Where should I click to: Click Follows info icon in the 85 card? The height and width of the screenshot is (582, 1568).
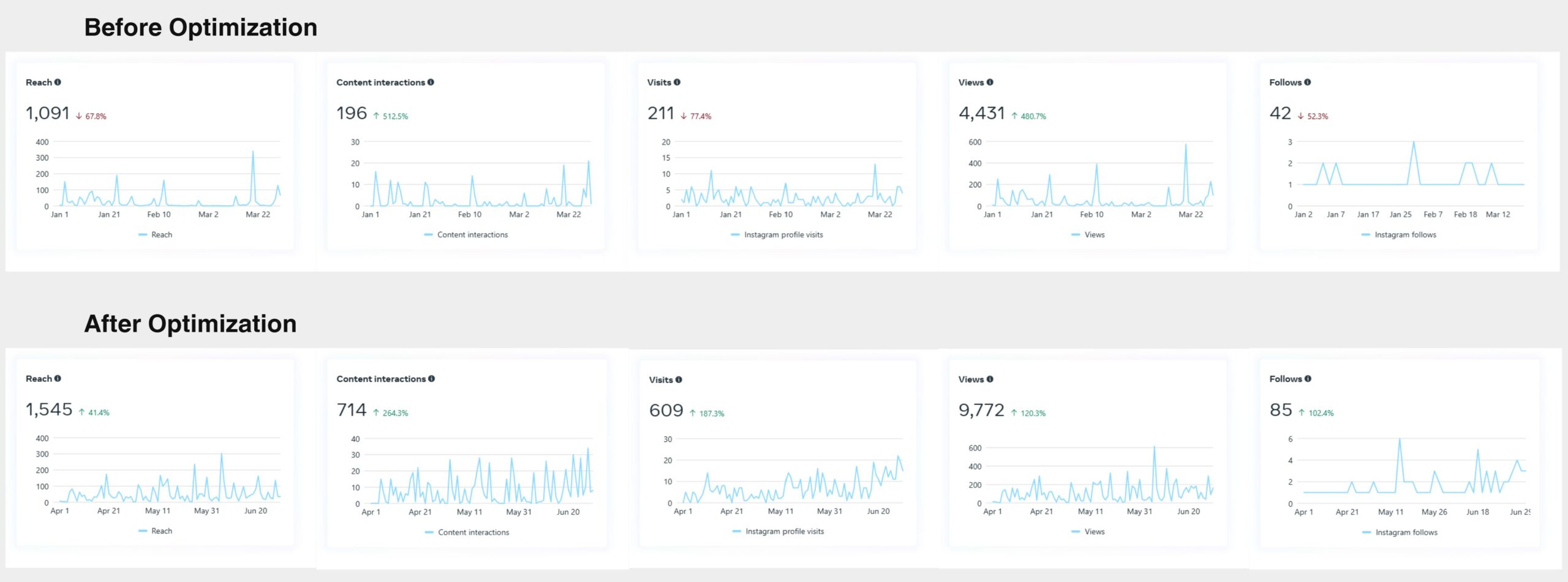(1308, 379)
